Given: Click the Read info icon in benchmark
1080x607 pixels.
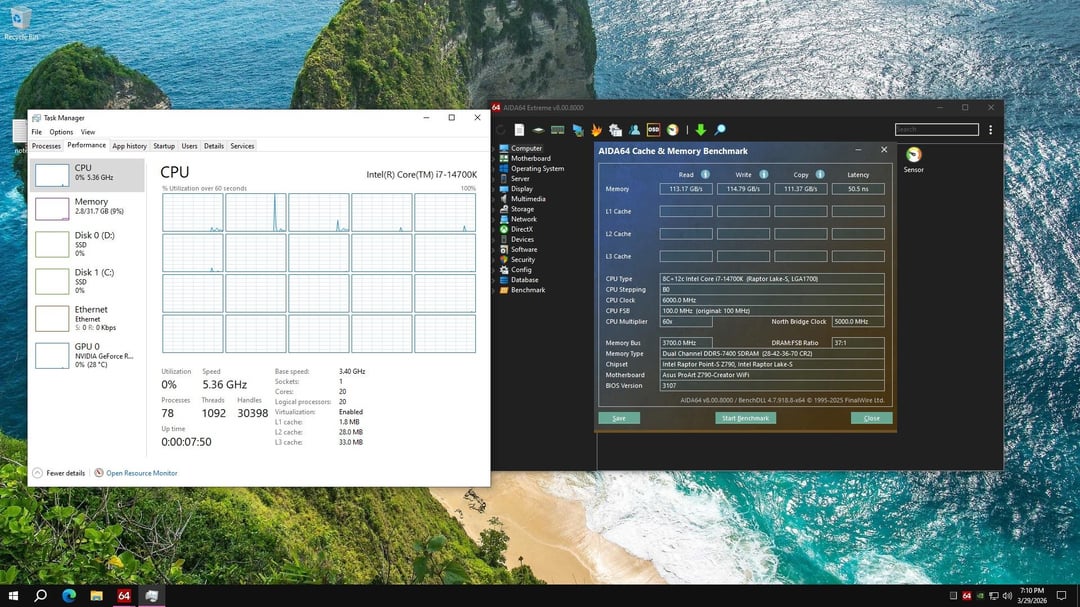Looking at the screenshot, I should pyautogui.click(x=705, y=174).
